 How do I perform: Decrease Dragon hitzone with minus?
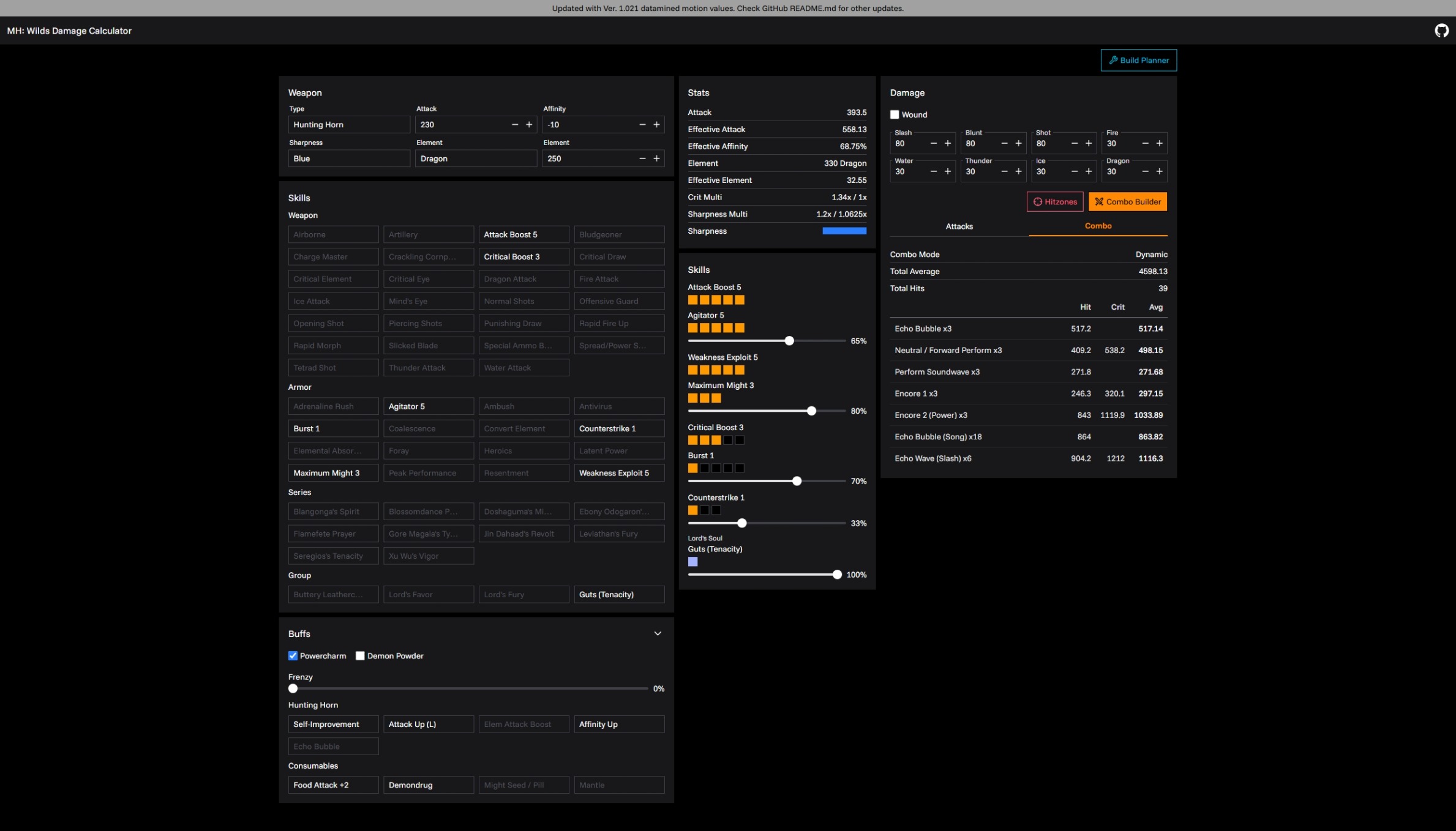click(1145, 171)
